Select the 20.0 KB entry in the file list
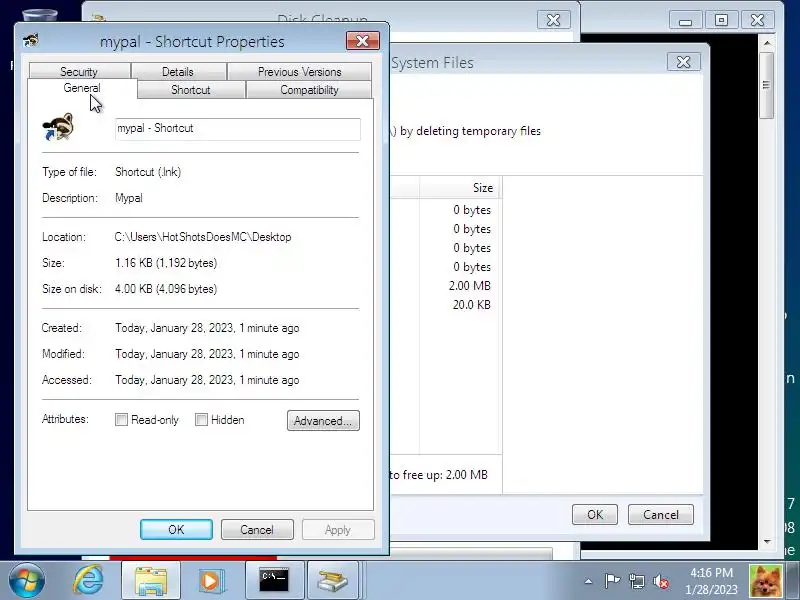The image size is (800, 600). 471,305
